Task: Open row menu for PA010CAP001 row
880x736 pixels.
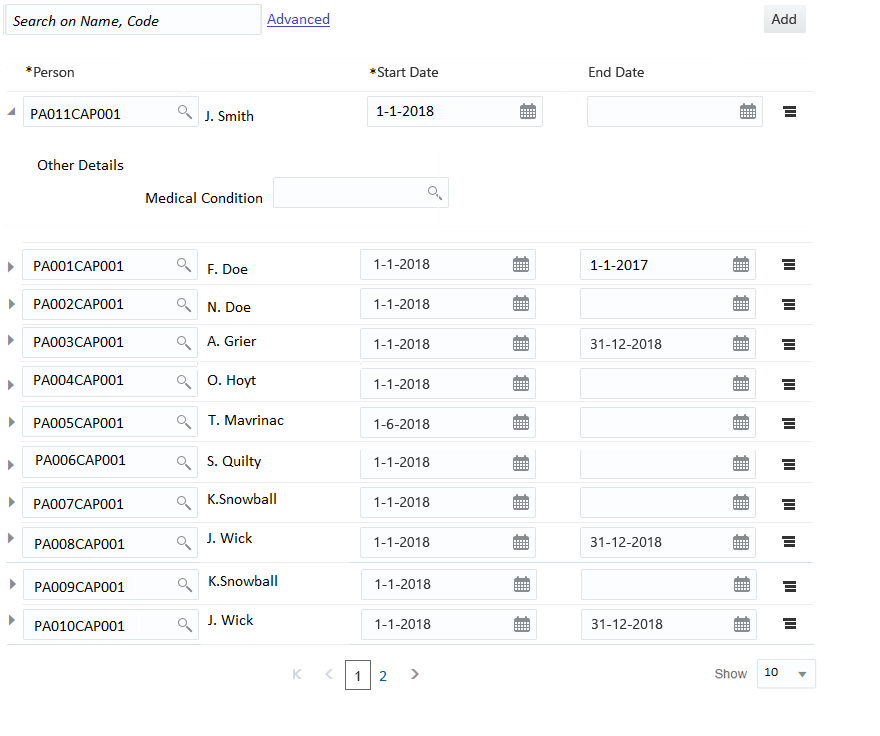Action: [x=790, y=623]
